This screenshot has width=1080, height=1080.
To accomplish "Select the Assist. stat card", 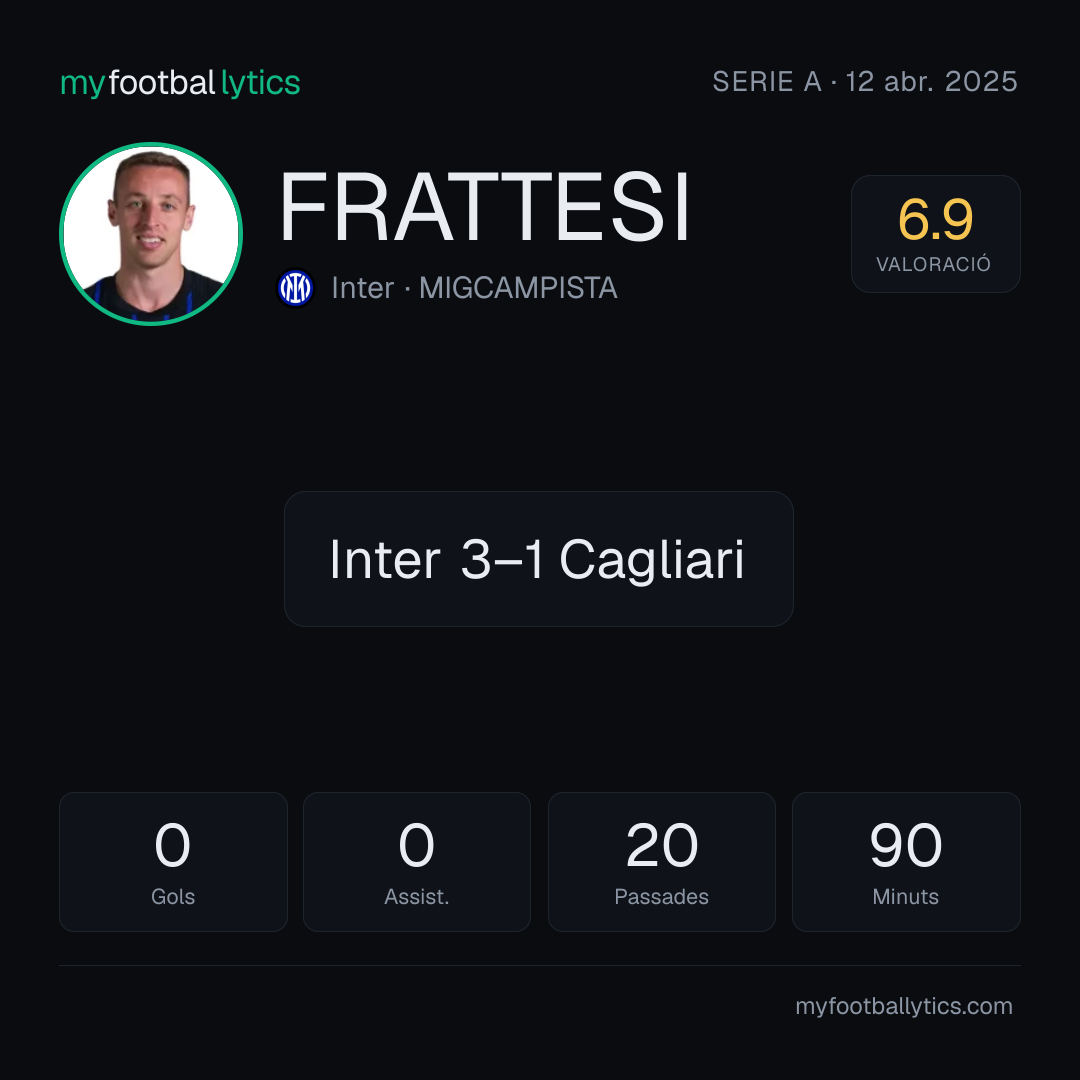I will [417, 862].
